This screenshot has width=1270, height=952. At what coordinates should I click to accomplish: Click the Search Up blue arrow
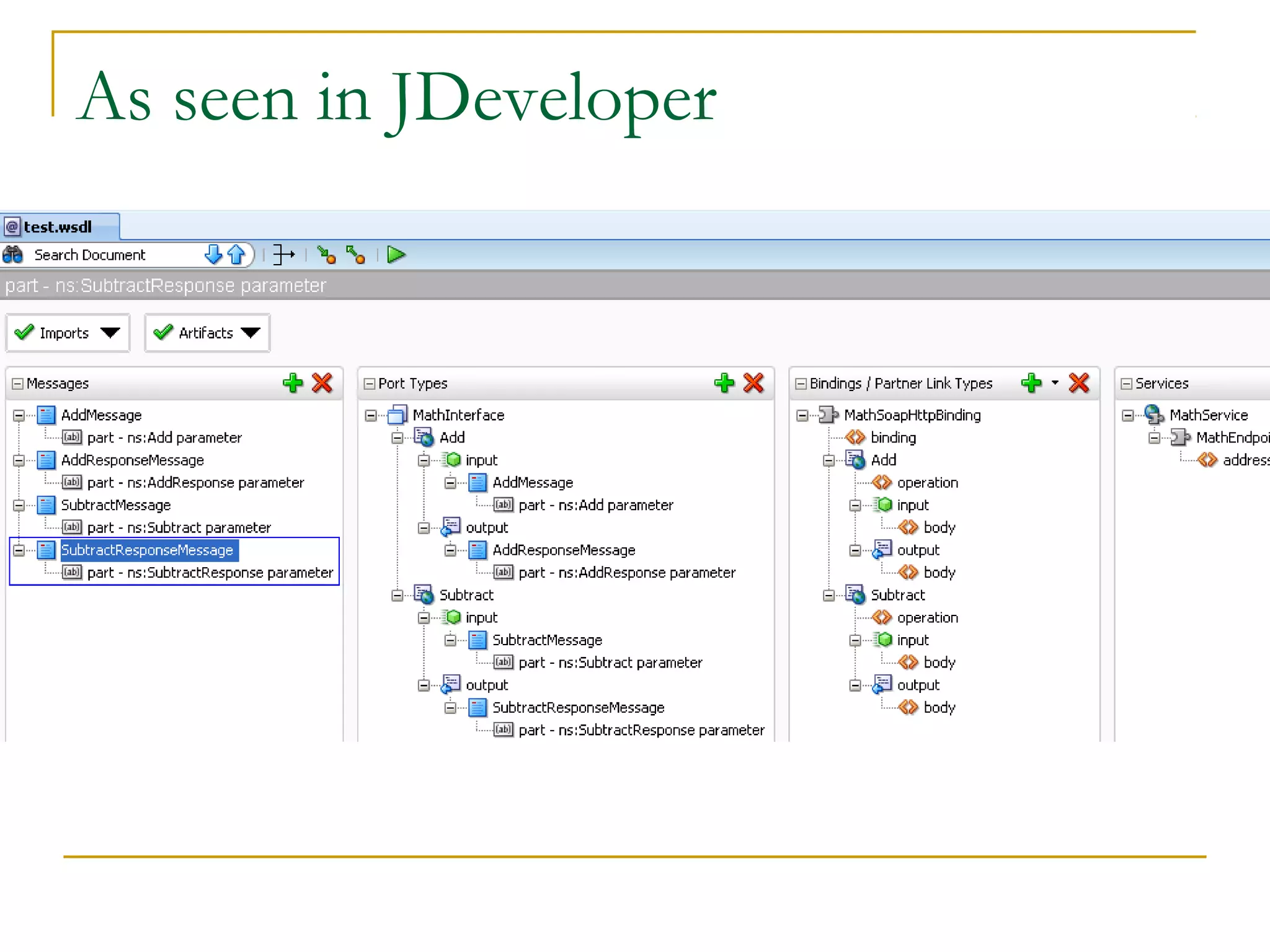tap(236, 255)
